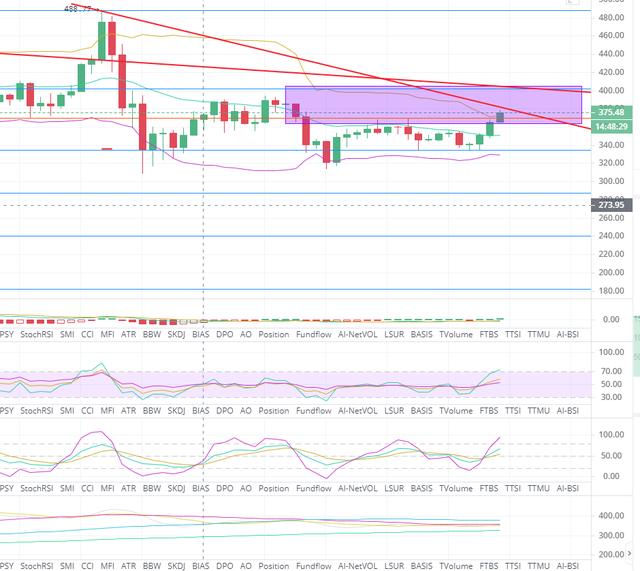The width and height of the screenshot is (640, 571).
Task: Open AO tab under the 100/50/0 stochastic panel
Action: click(x=245, y=488)
